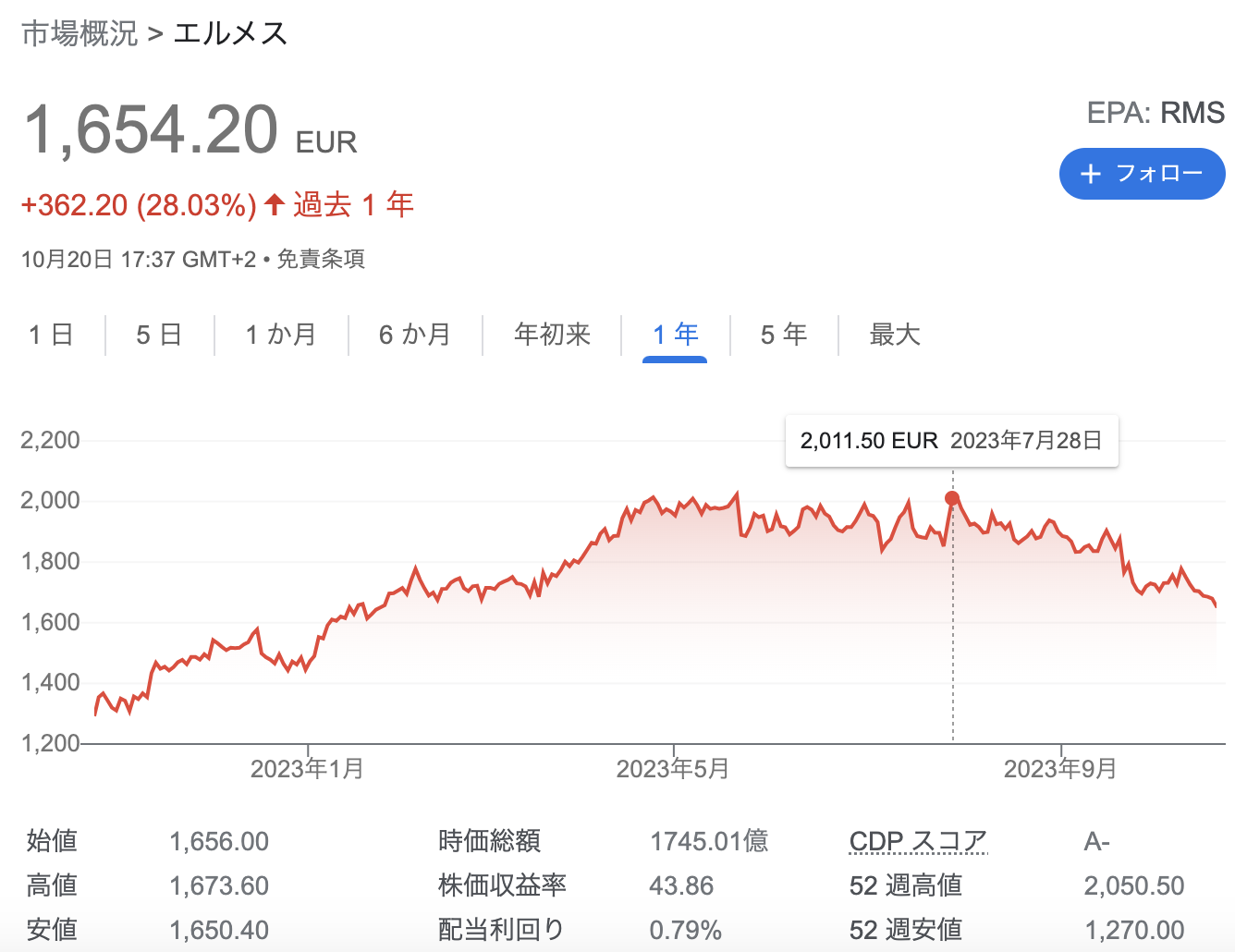Click the 2023年5月 axis label
This screenshot has width=1235, height=952.
(x=673, y=769)
